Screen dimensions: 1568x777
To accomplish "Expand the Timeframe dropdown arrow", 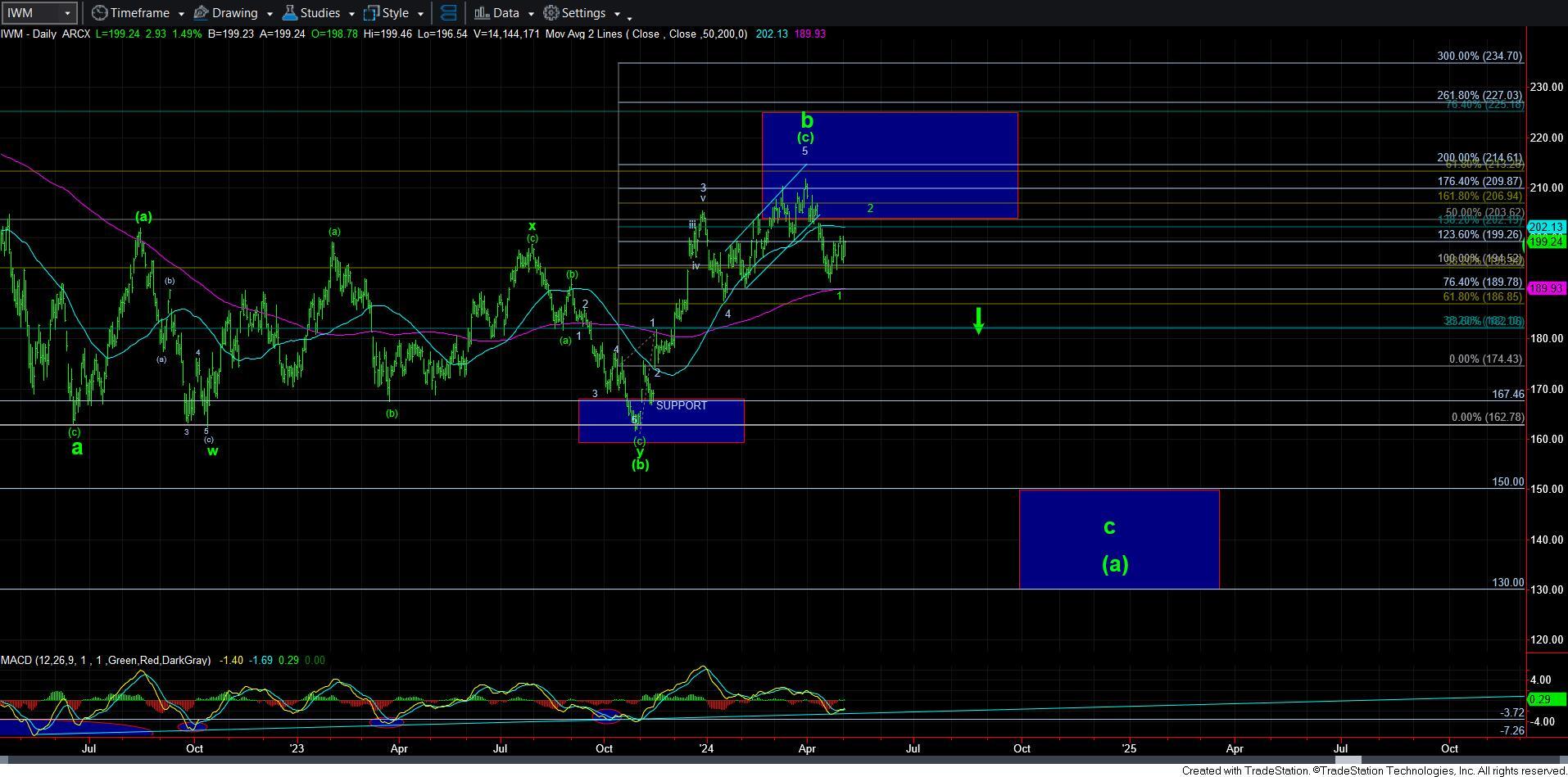I will (x=181, y=14).
